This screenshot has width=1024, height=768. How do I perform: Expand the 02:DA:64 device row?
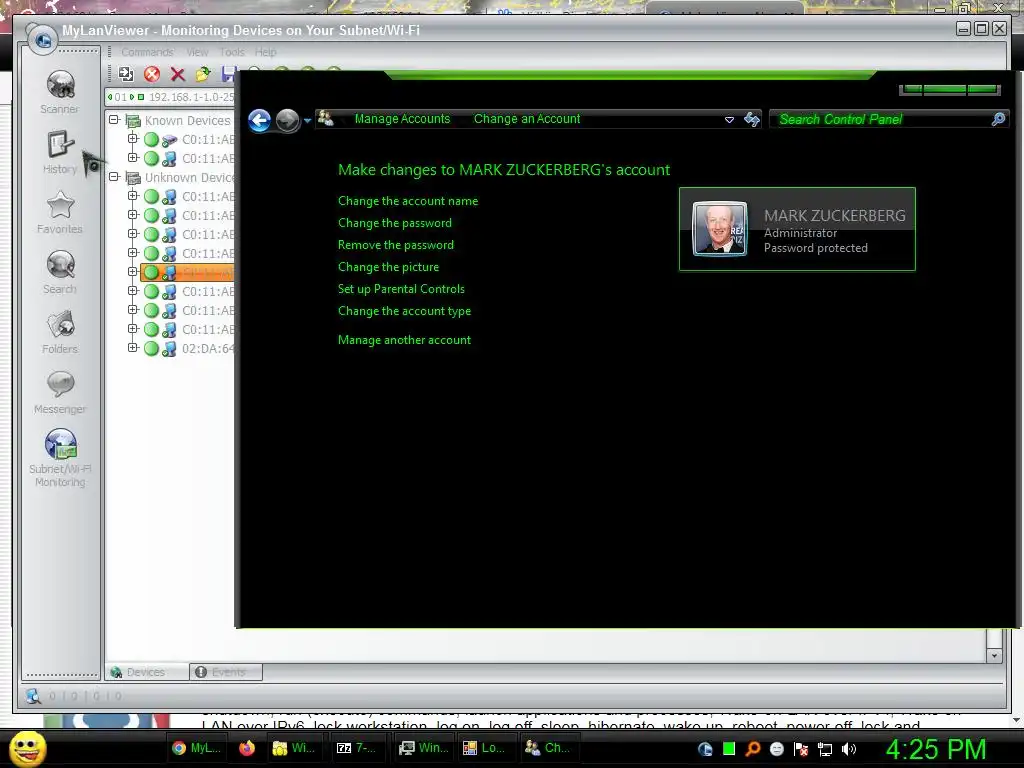[133, 347]
